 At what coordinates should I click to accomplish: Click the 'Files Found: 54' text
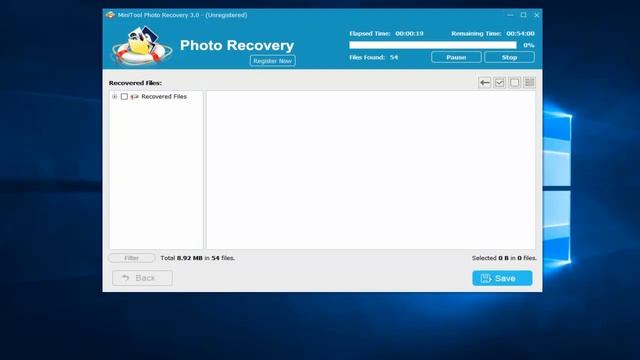pyautogui.click(x=373, y=58)
